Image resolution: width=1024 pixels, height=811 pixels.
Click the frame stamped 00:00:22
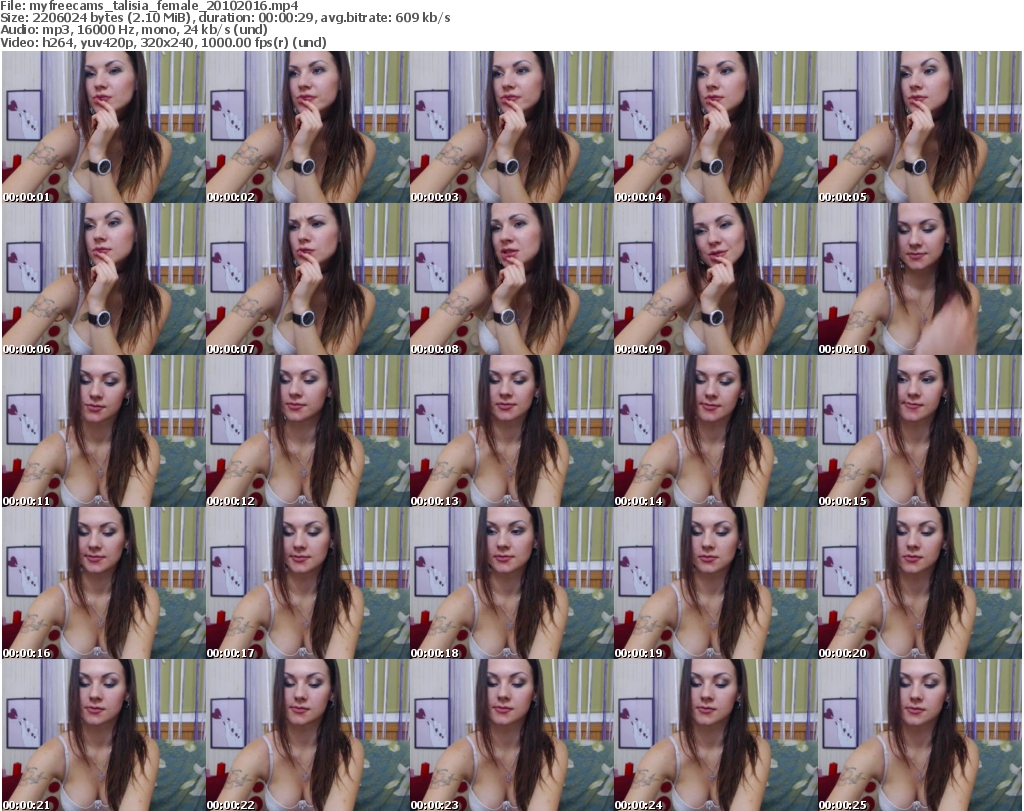307,735
